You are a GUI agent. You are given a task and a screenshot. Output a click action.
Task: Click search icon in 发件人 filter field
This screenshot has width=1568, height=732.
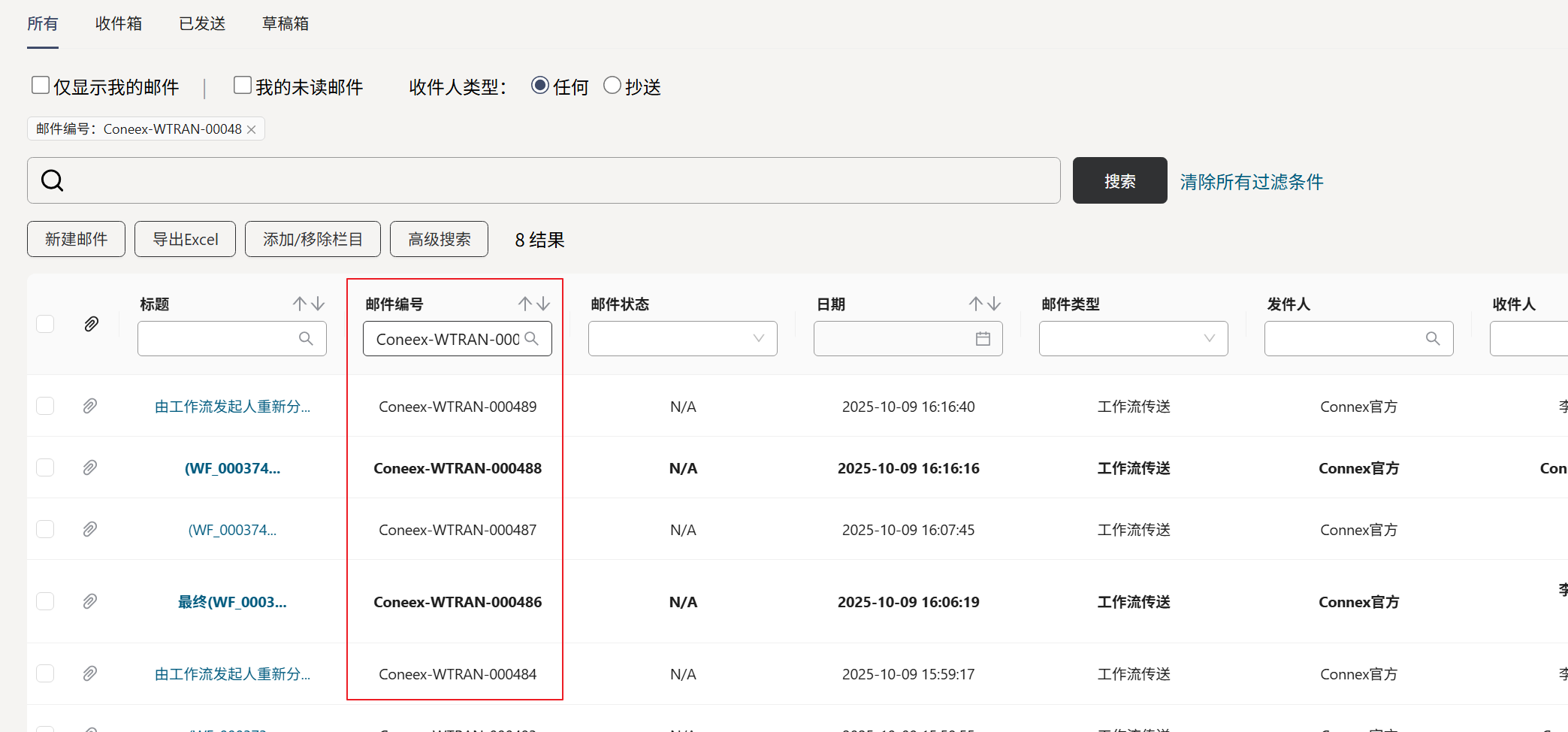pyautogui.click(x=1433, y=339)
